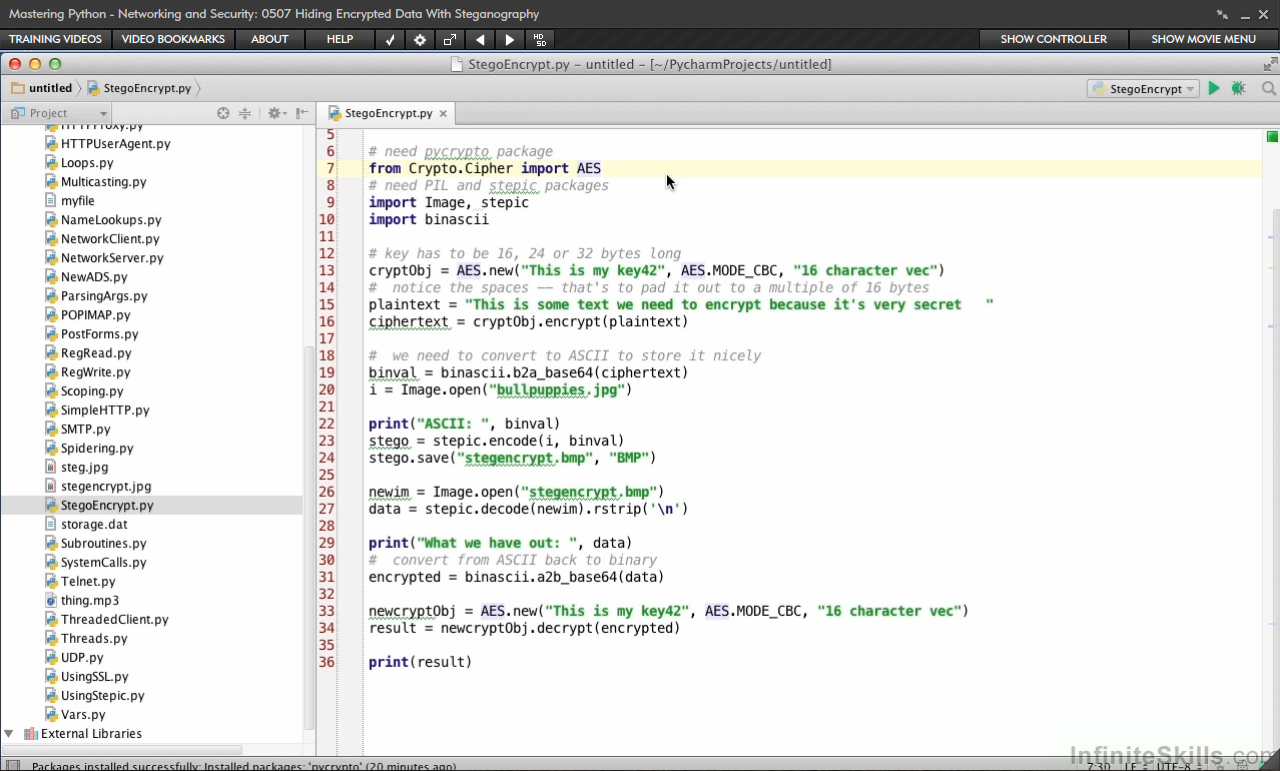Hide the Project tool window
This screenshot has width=1280, height=771.
point(301,113)
